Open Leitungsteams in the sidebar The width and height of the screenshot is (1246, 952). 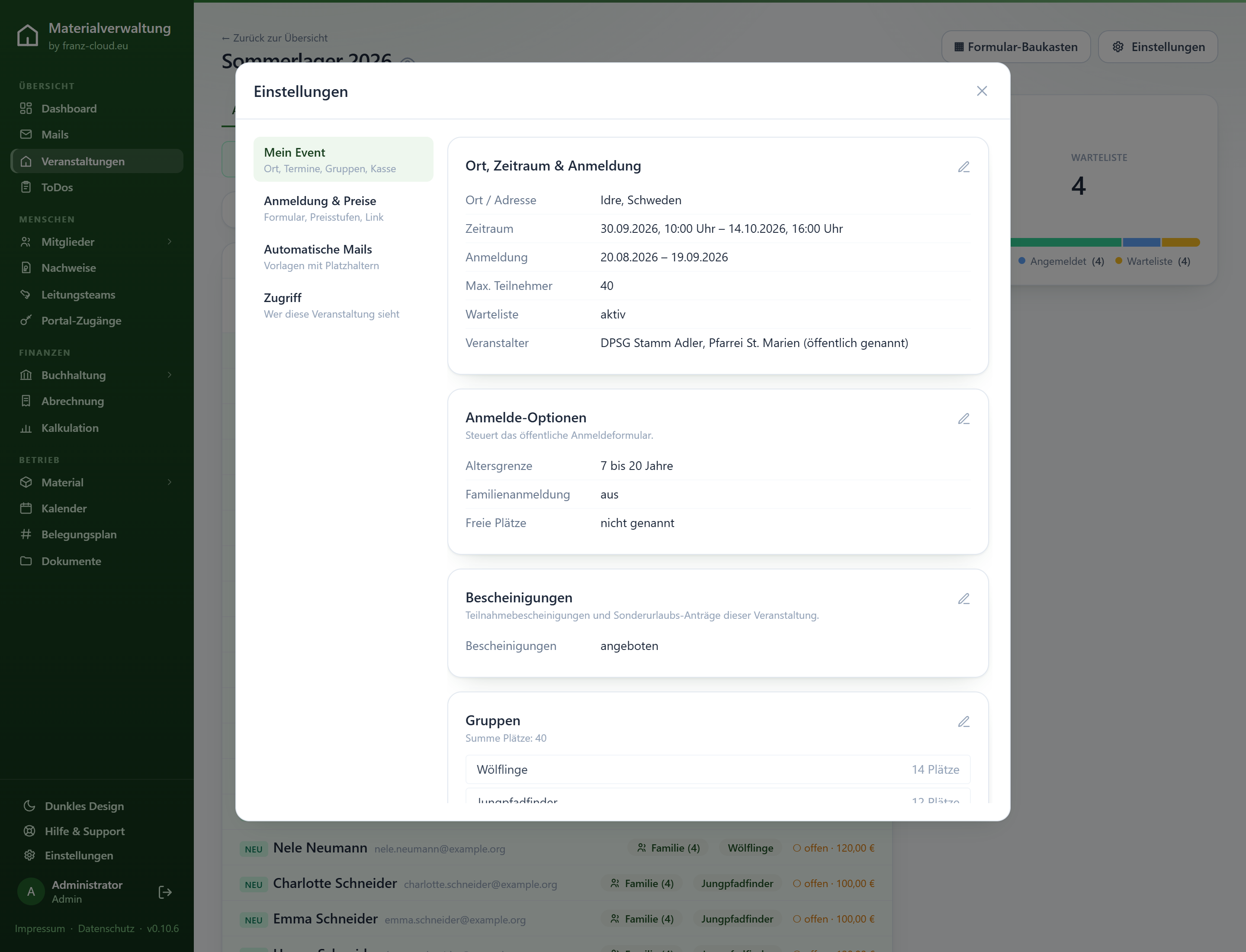pos(97,294)
